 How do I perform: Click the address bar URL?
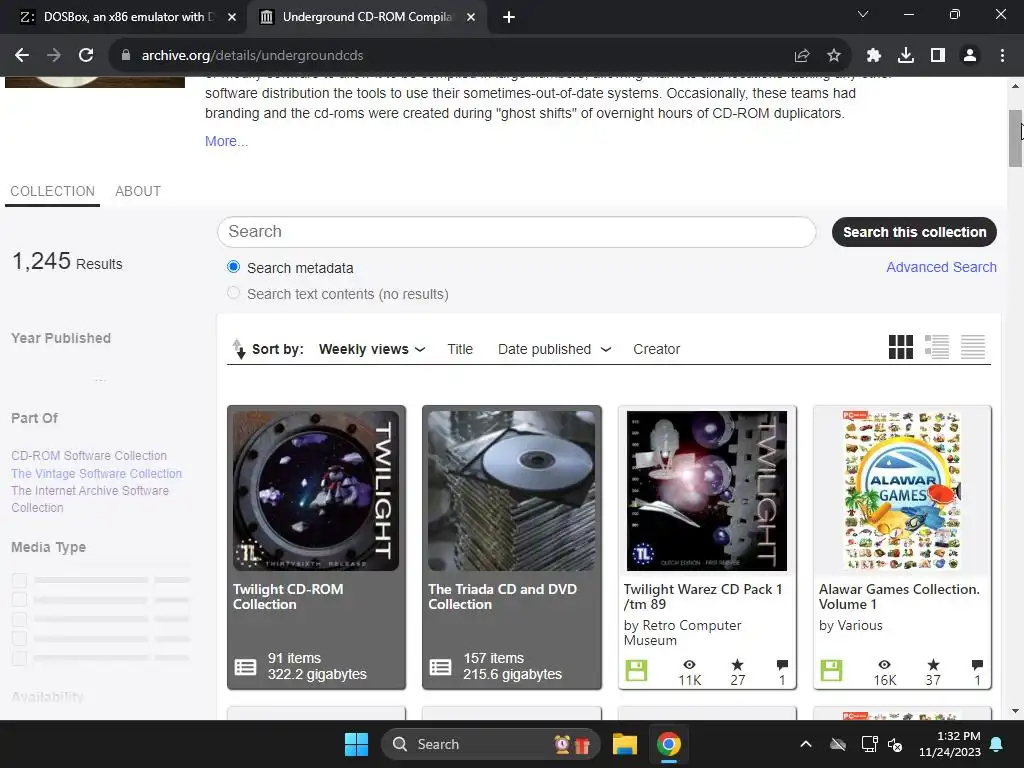[x=252, y=56]
